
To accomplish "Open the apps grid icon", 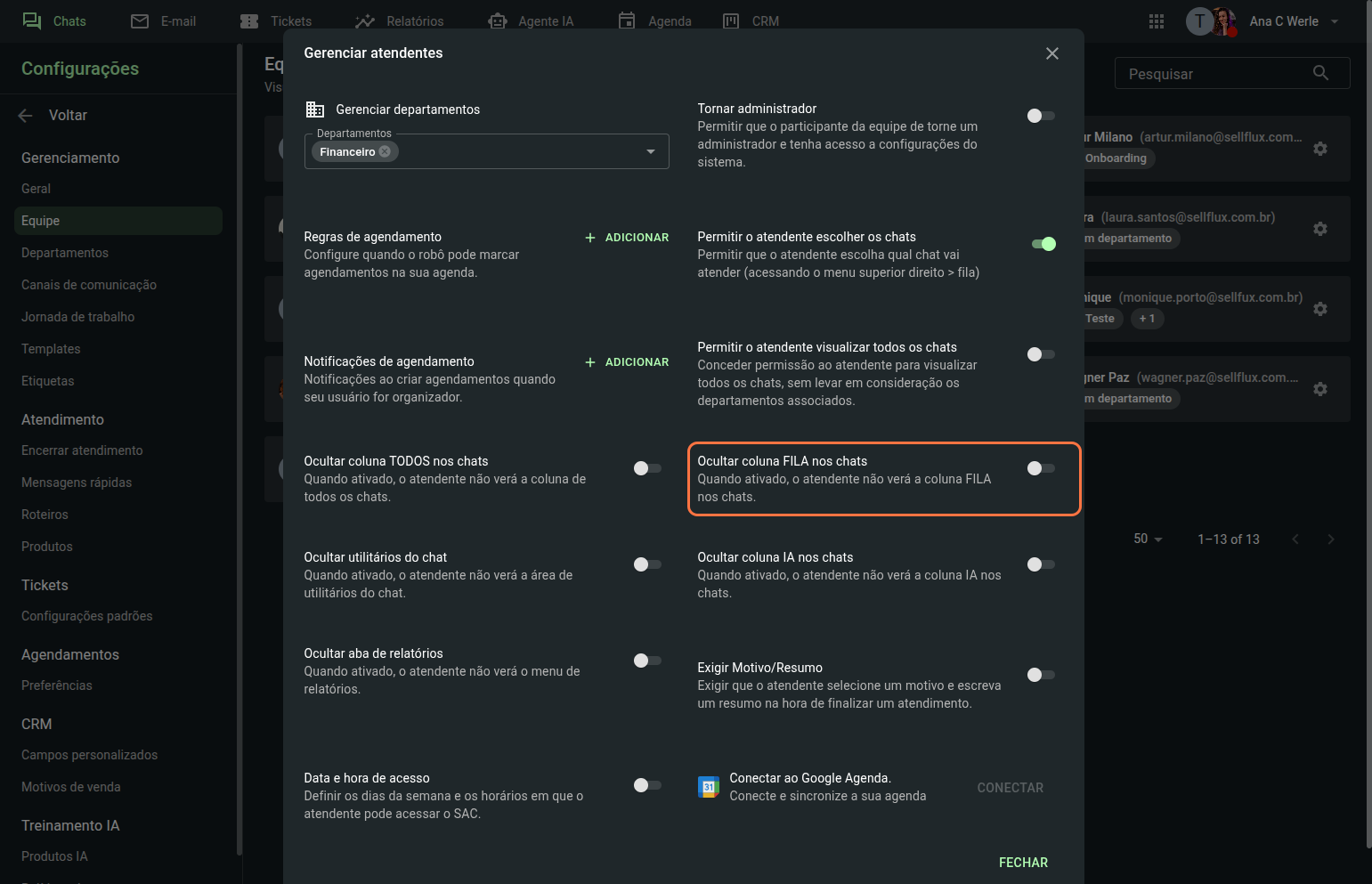I will tap(1157, 21).
